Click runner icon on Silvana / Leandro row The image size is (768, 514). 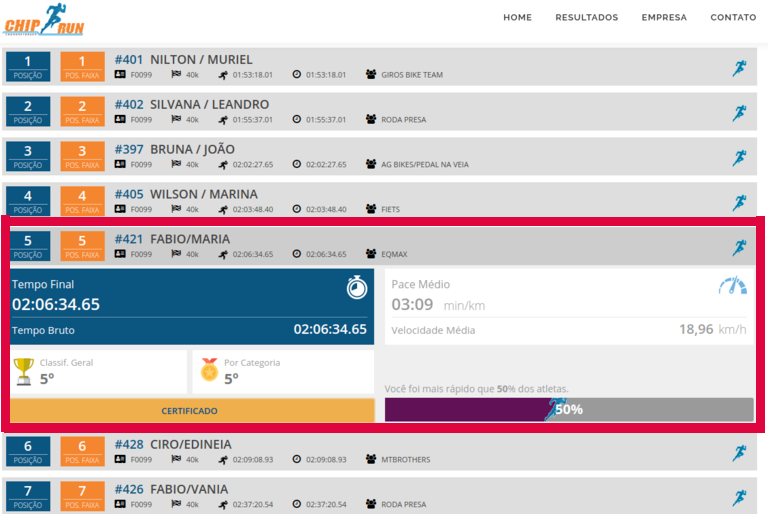point(739,113)
